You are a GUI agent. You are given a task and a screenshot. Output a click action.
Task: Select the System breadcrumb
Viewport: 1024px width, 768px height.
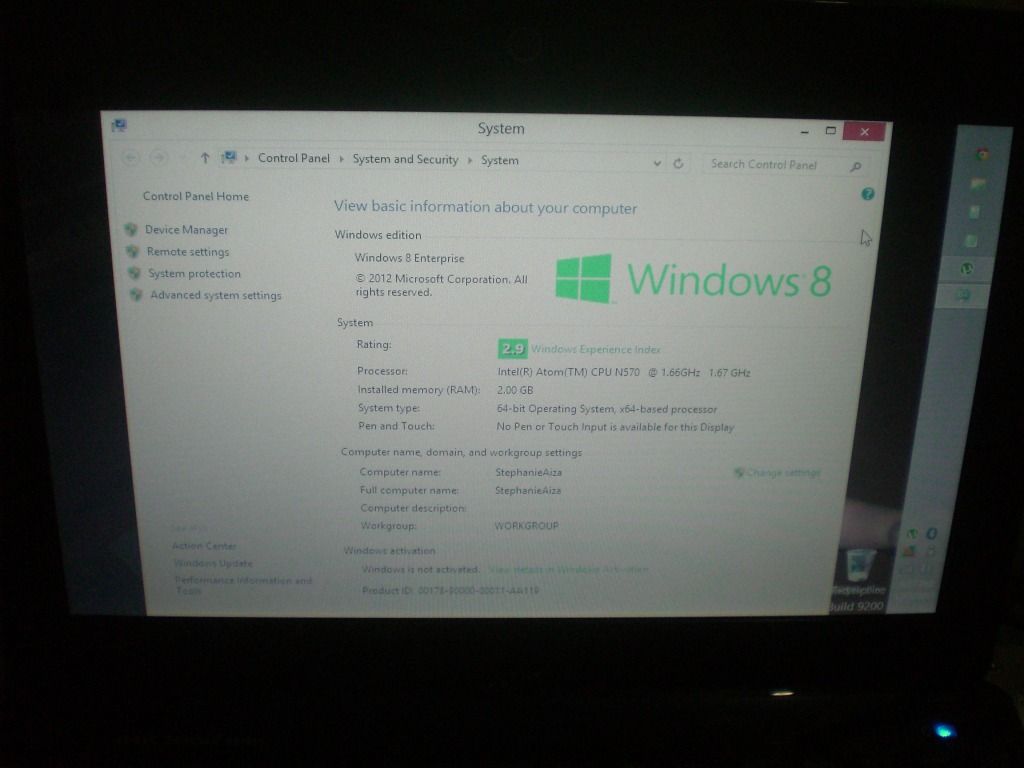(500, 160)
